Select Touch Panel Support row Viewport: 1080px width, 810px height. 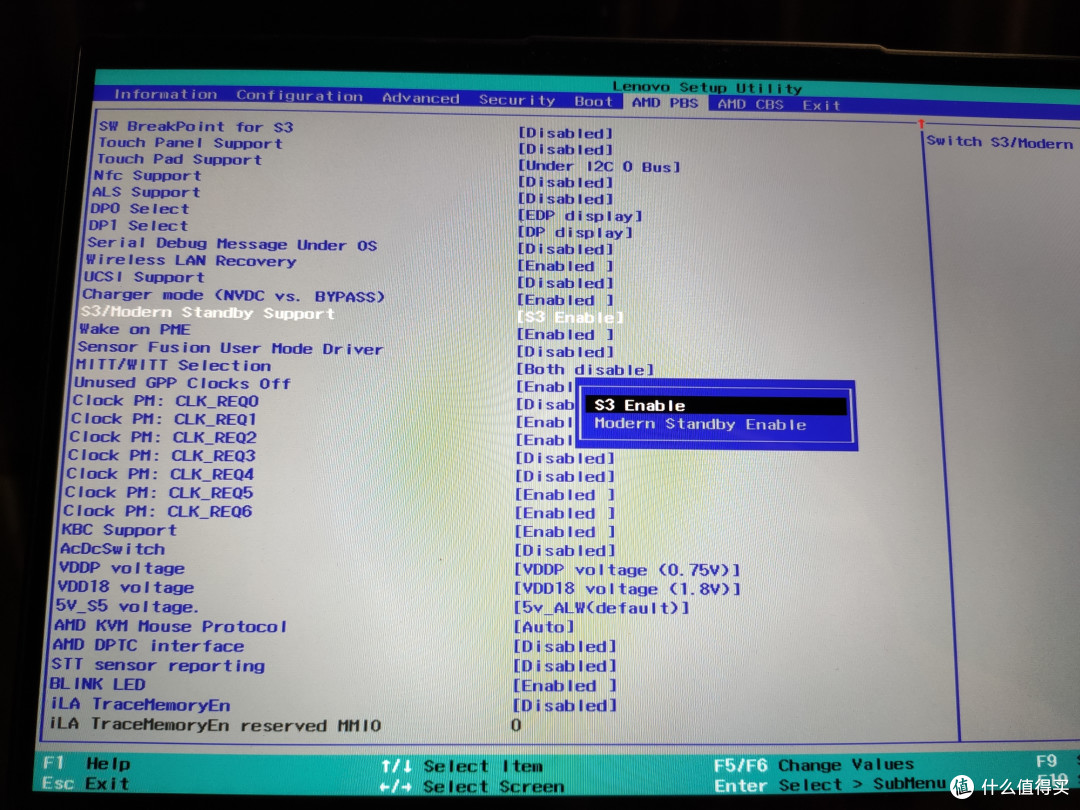click(190, 143)
